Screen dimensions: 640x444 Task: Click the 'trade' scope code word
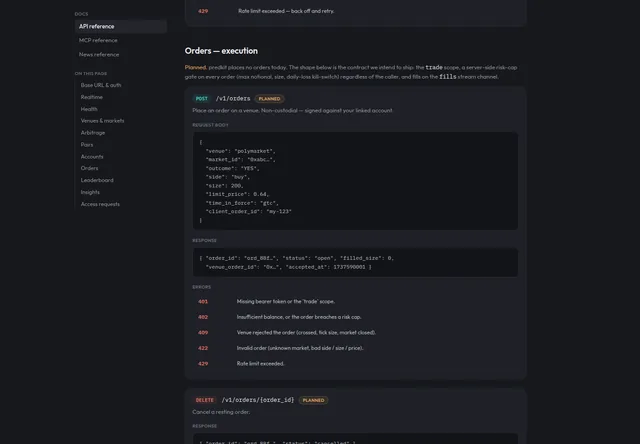point(434,68)
